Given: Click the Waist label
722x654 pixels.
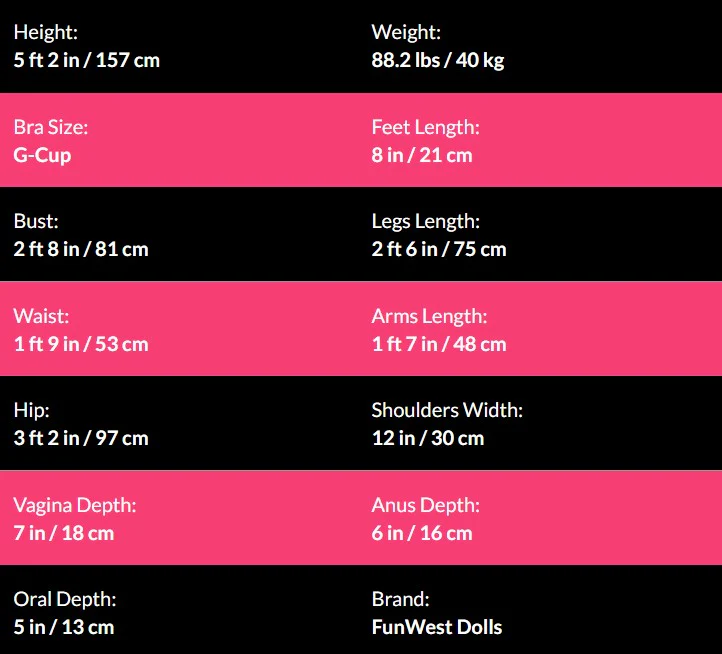Looking at the screenshot, I should coord(41,316).
